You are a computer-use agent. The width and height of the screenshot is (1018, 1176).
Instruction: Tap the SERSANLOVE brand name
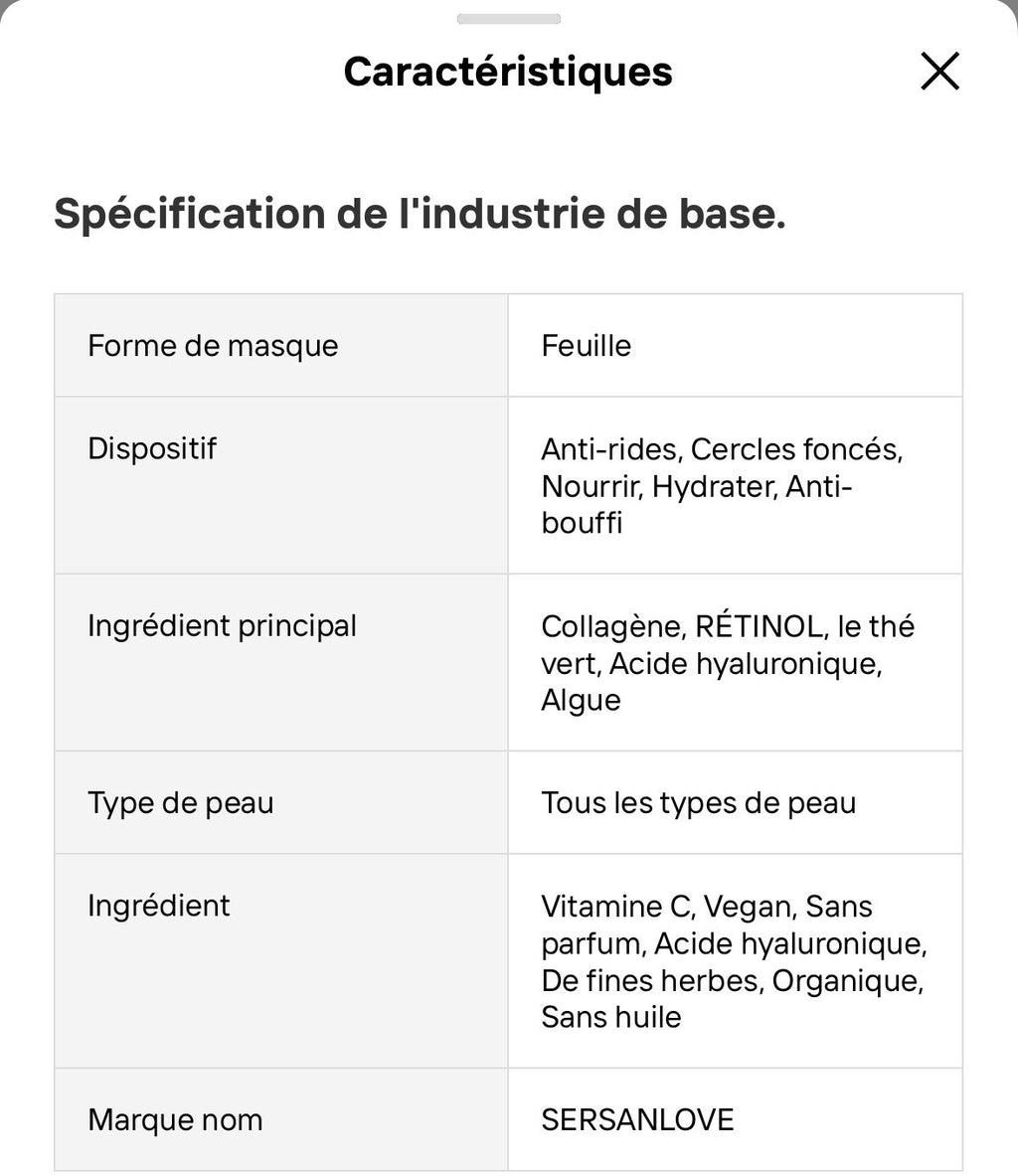[x=636, y=1119]
